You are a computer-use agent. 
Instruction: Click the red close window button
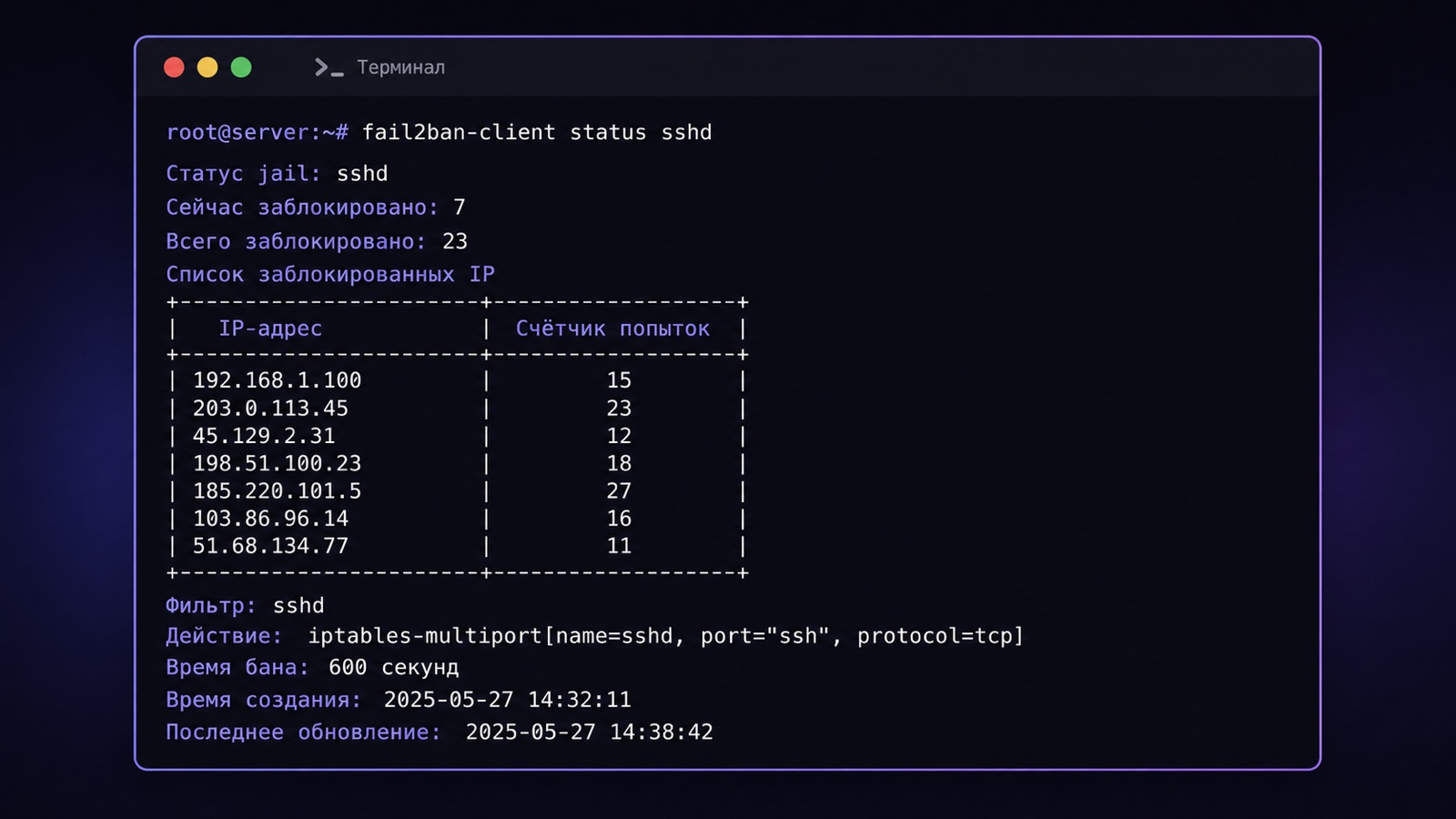[174, 67]
